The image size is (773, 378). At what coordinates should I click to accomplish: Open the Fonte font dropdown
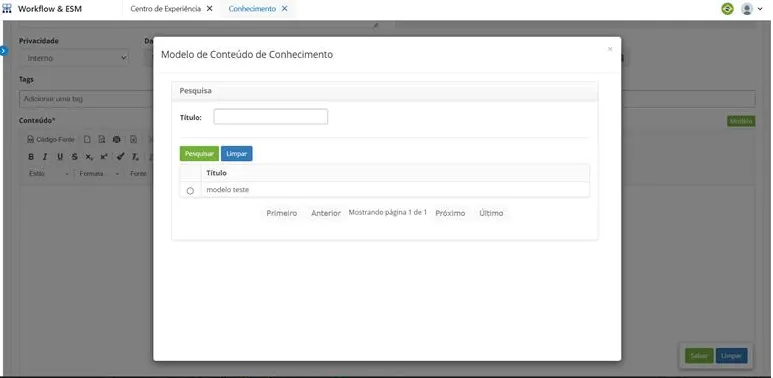tap(140, 173)
